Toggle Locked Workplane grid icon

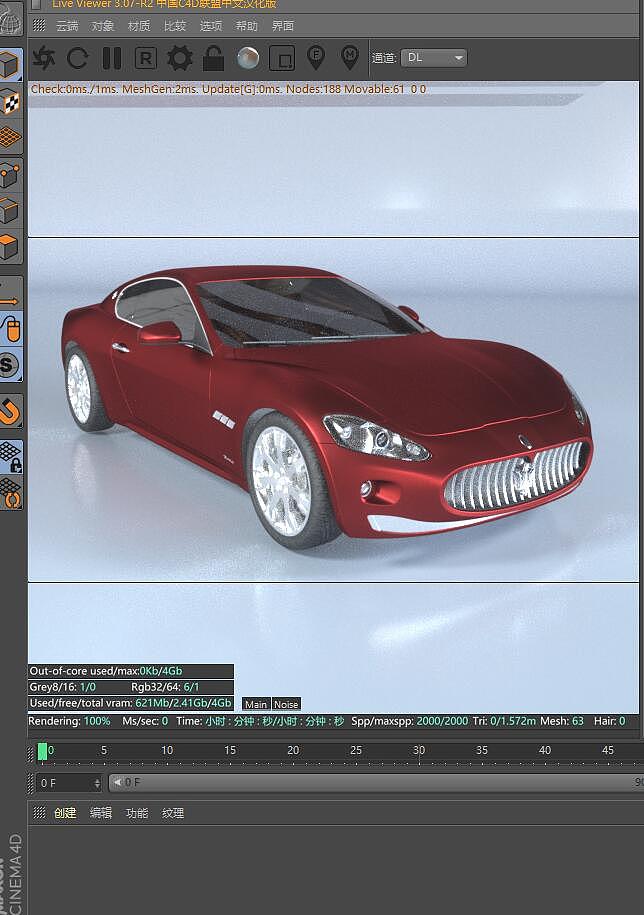tap(10, 456)
